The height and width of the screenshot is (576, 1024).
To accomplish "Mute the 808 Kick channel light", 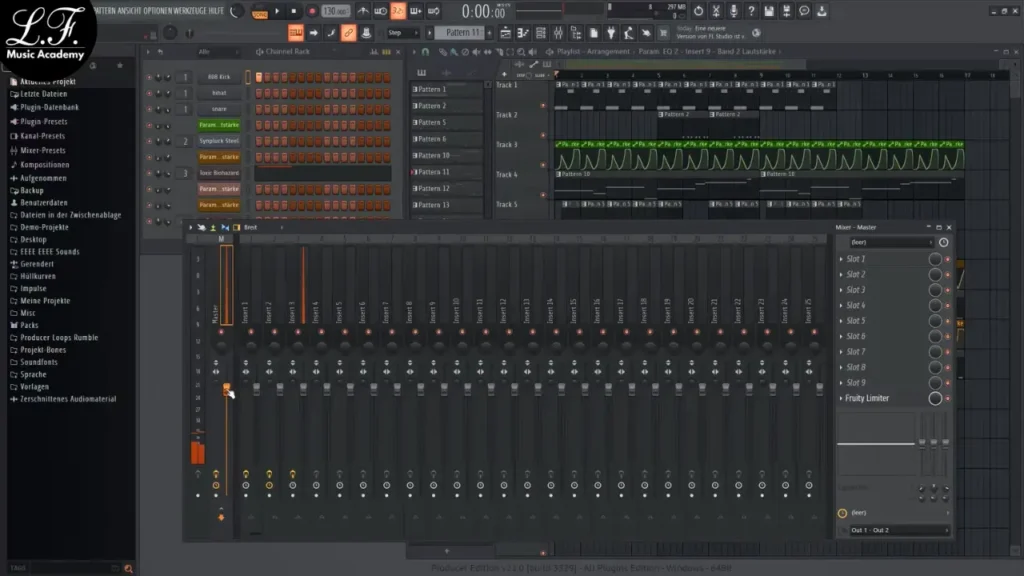I will tap(149, 77).
